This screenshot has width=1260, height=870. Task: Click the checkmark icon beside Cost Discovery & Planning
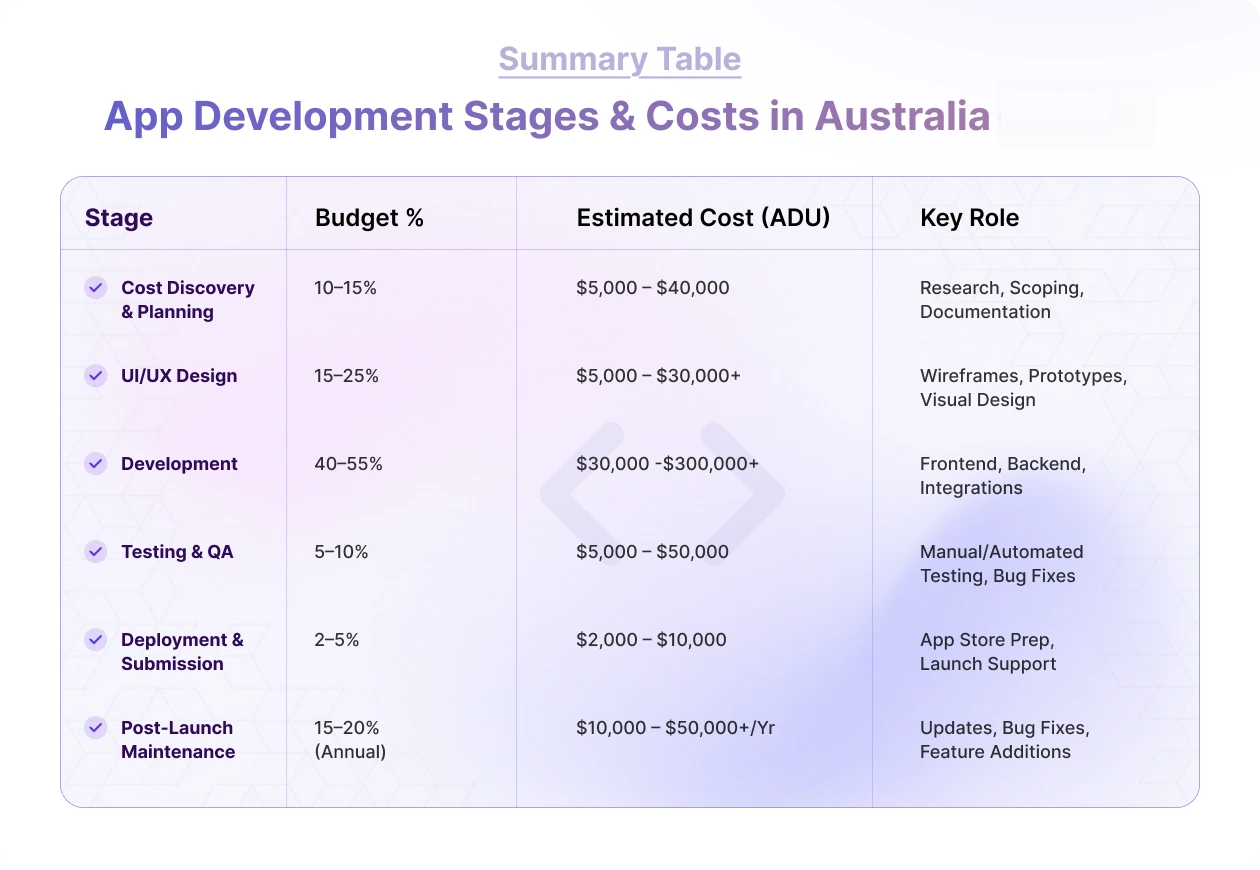click(x=95, y=287)
